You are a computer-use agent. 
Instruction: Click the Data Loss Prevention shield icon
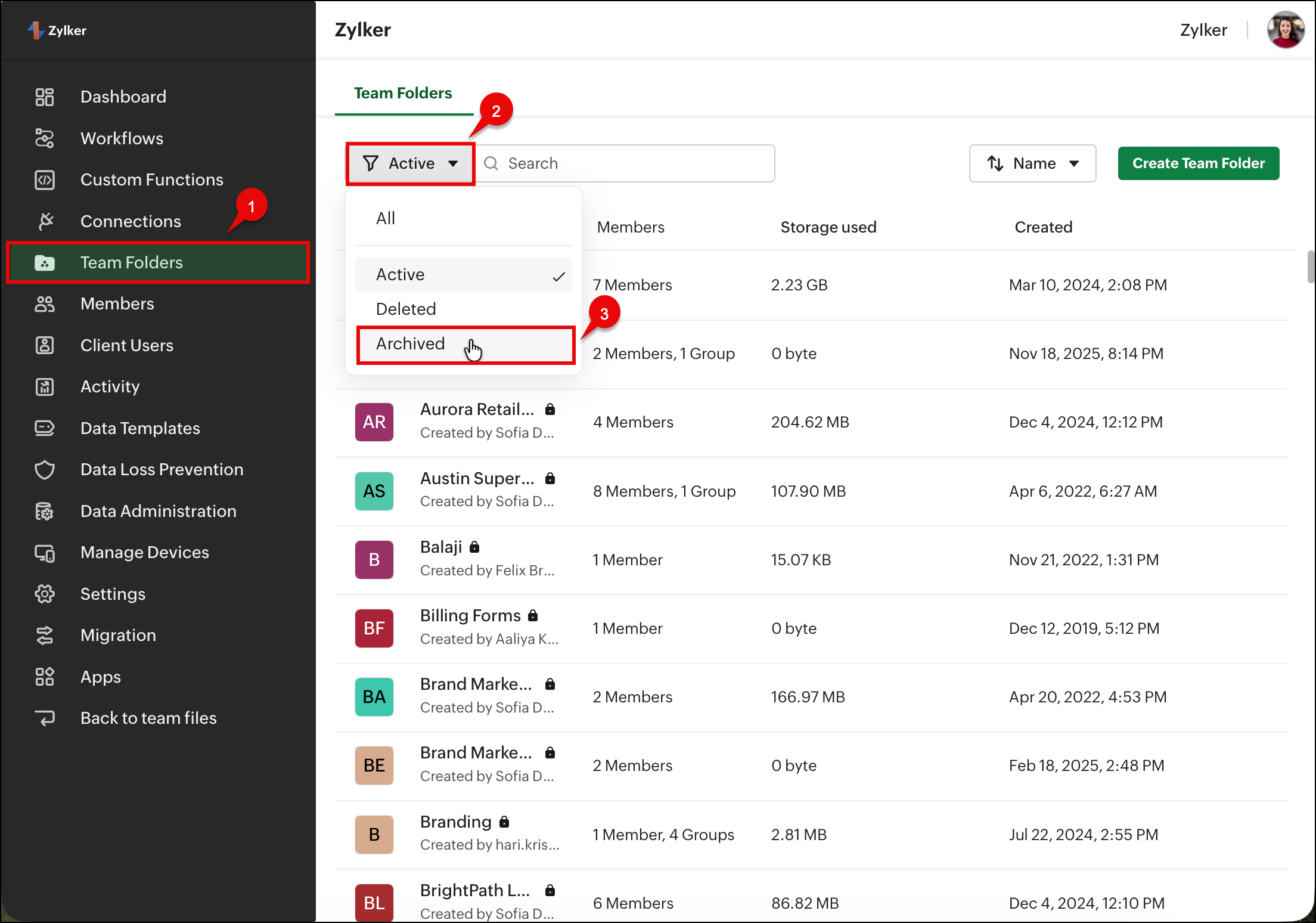[45, 470]
